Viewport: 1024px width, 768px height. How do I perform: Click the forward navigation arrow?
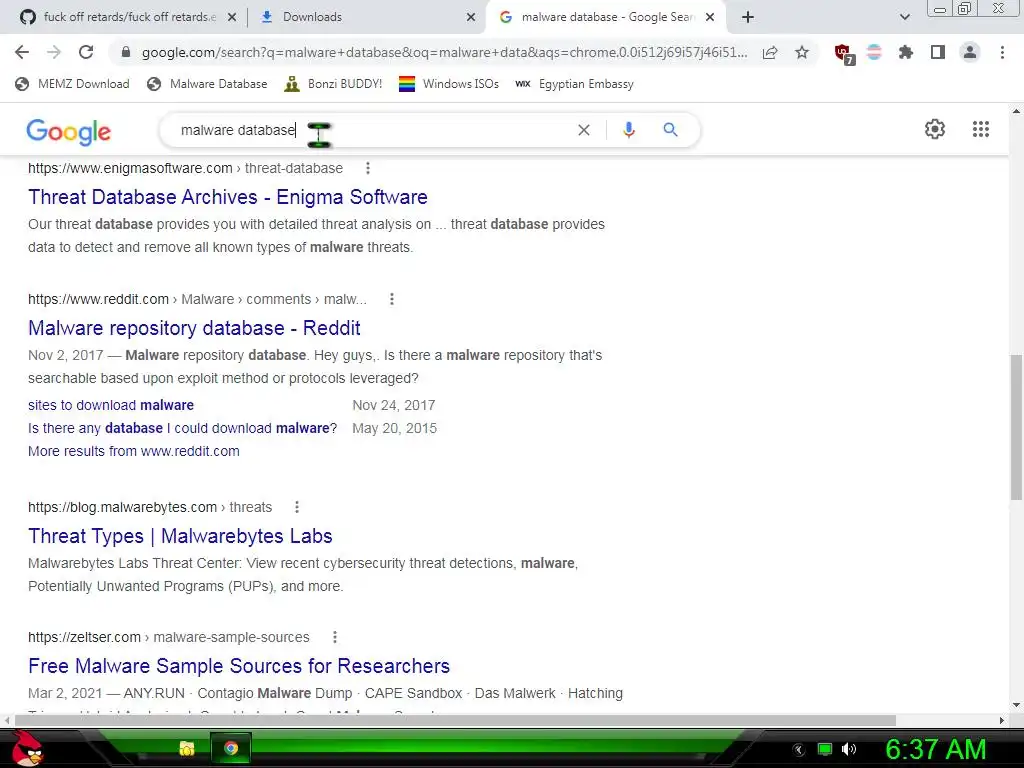coord(54,52)
